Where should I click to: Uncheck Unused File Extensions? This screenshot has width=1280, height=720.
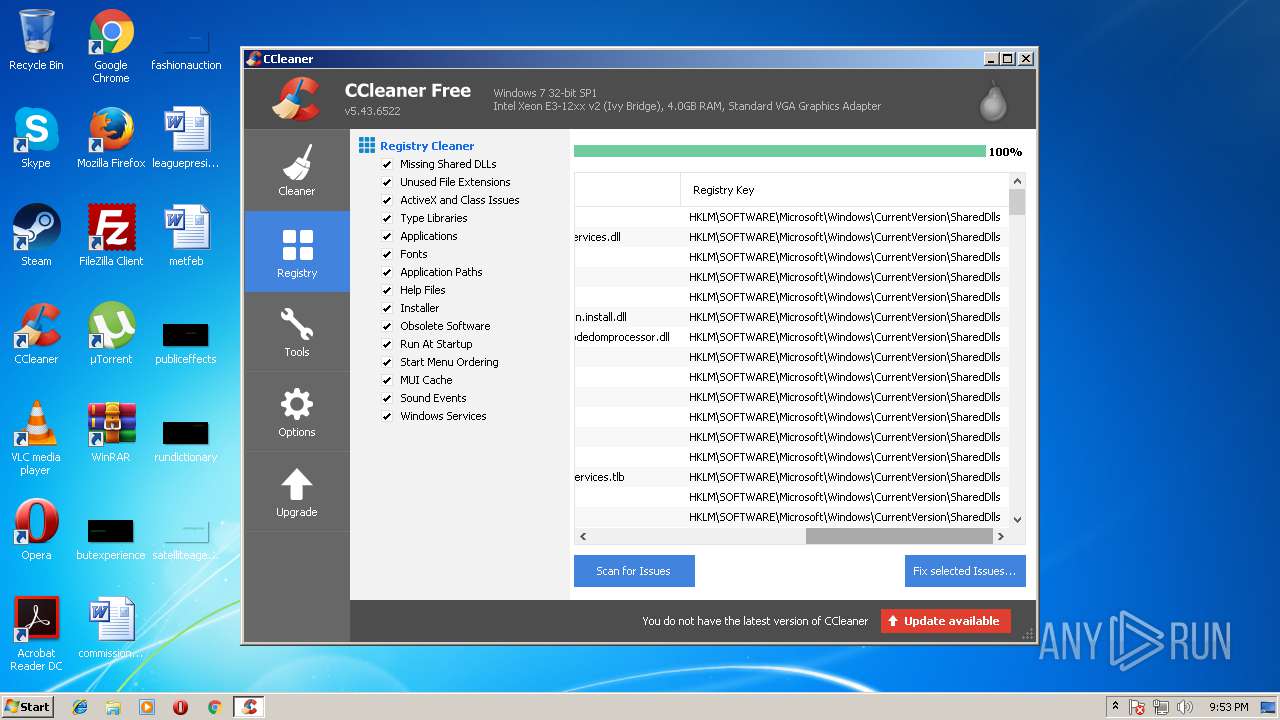click(x=387, y=183)
